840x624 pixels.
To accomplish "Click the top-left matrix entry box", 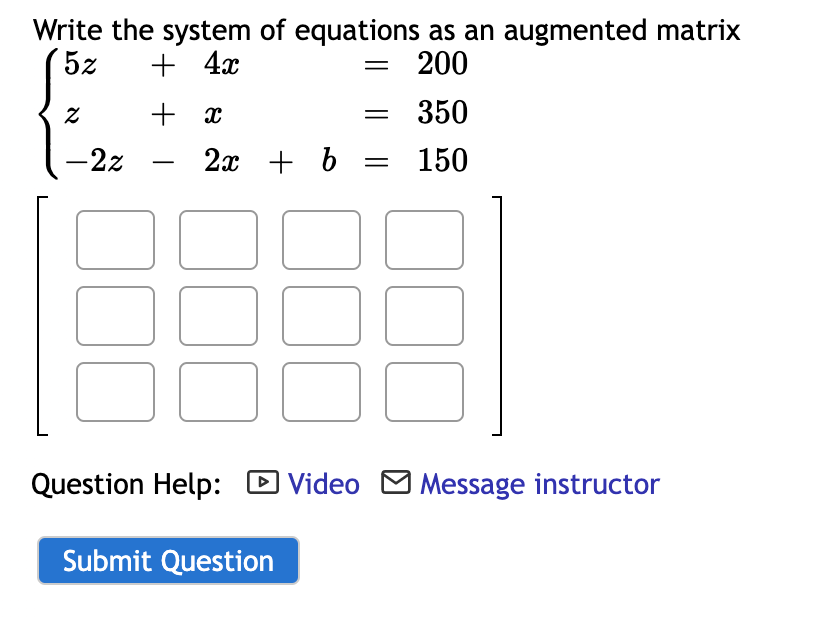I will [x=115, y=240].
